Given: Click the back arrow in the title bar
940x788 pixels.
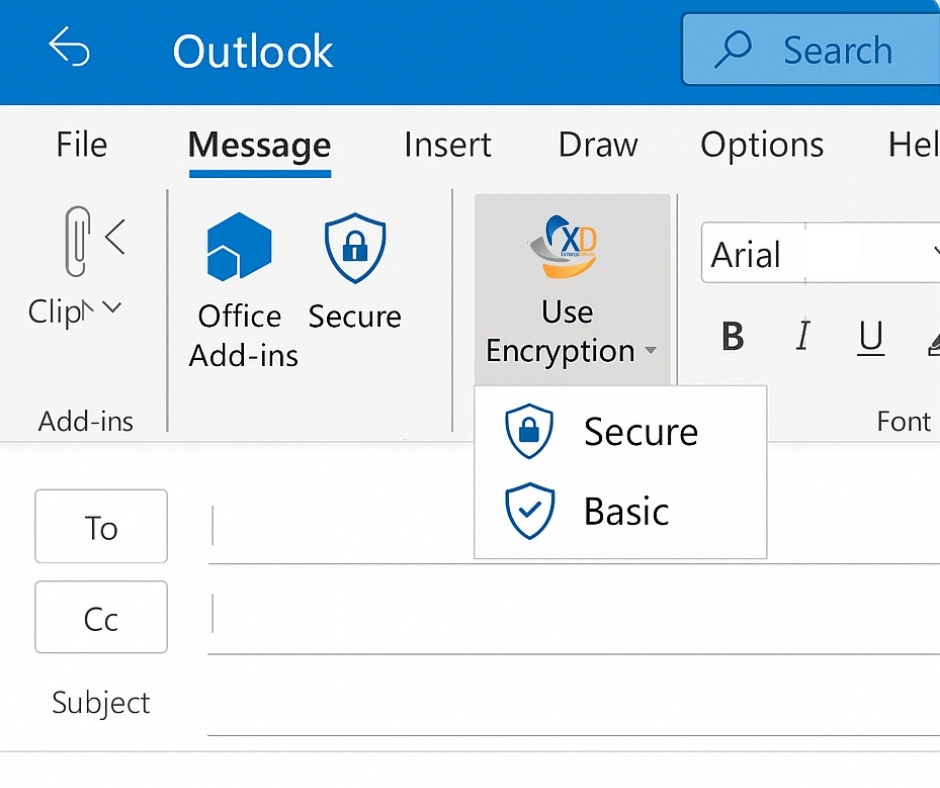Looking at the screenshot, I should [x=68, y=49].
